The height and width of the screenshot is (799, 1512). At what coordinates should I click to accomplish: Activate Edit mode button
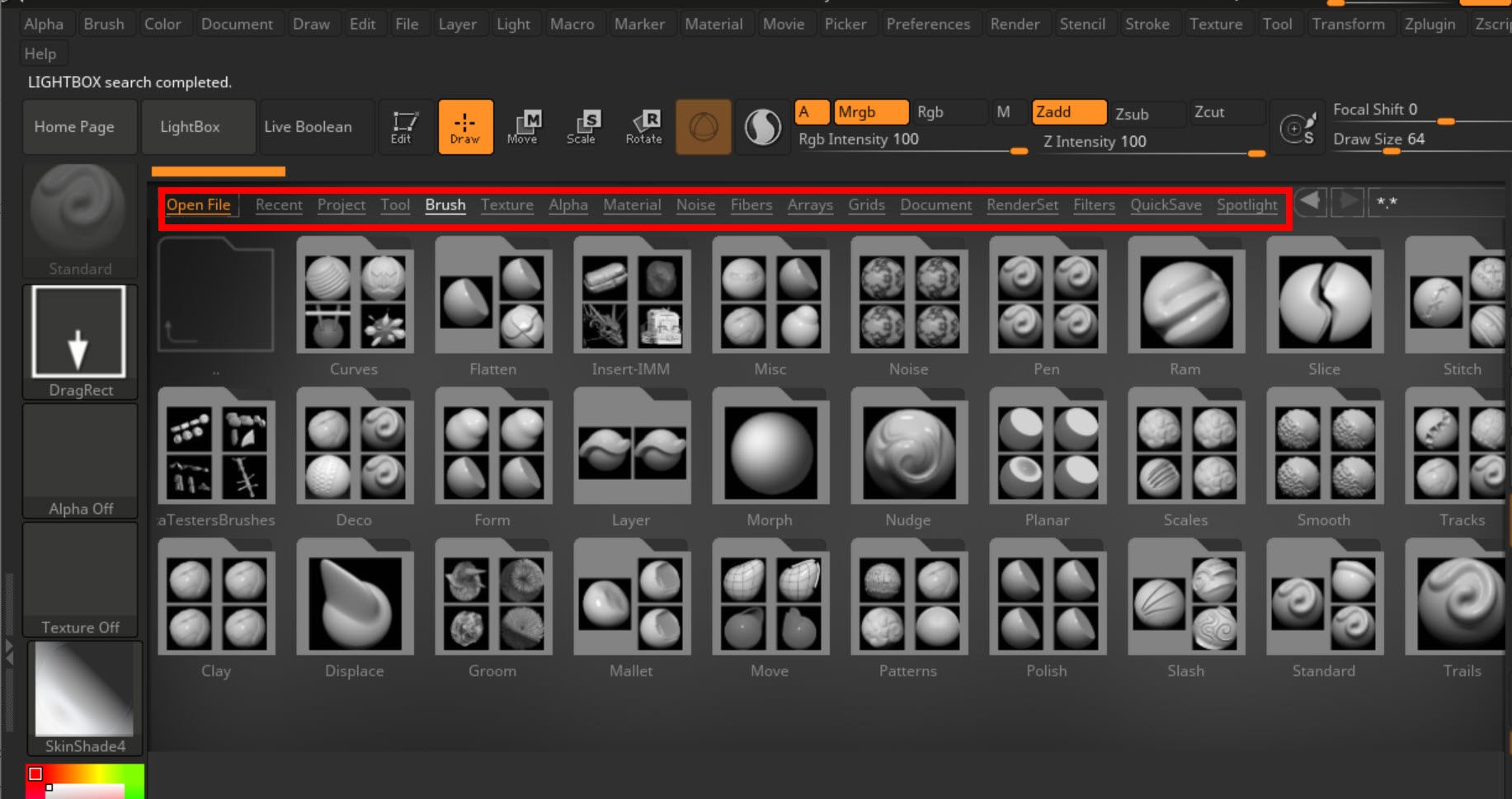(403, 127)
